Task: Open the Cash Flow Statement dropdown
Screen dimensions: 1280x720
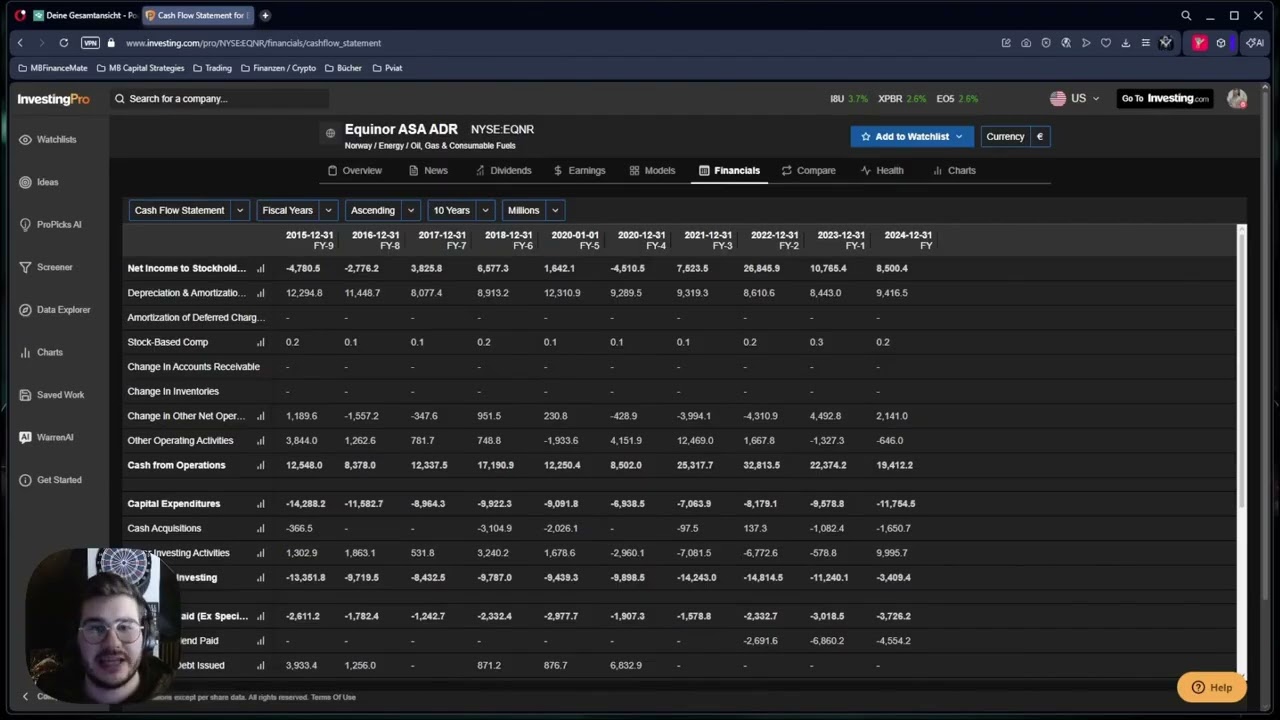Action: [x=189, y=210]
